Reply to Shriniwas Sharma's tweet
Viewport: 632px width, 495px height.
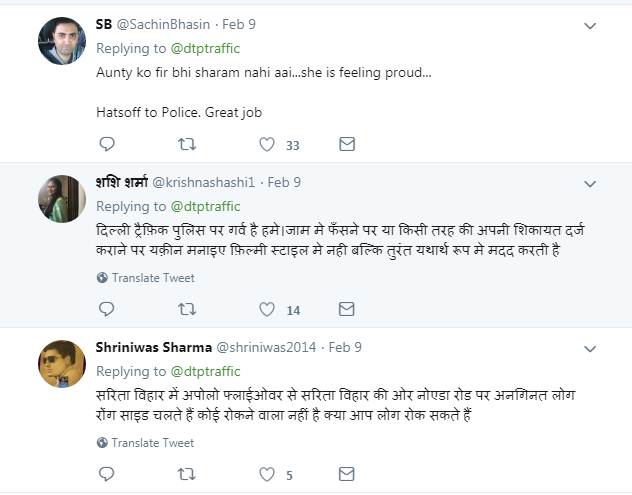click(x=105, y=475)
